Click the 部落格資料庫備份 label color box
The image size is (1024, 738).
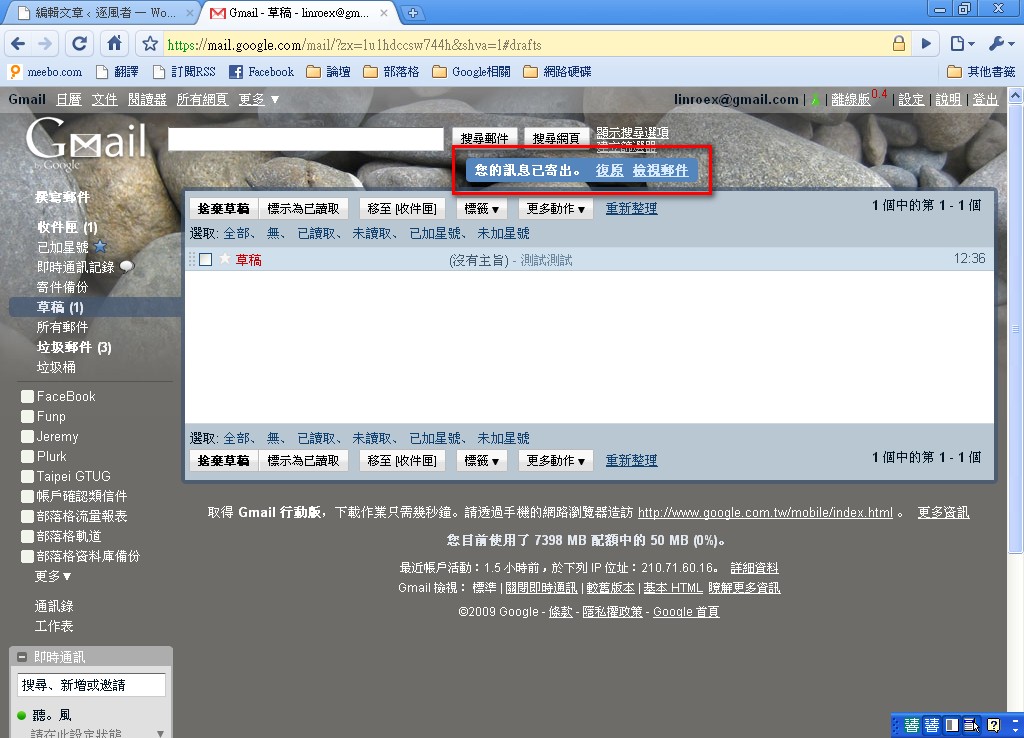[27, 556]
